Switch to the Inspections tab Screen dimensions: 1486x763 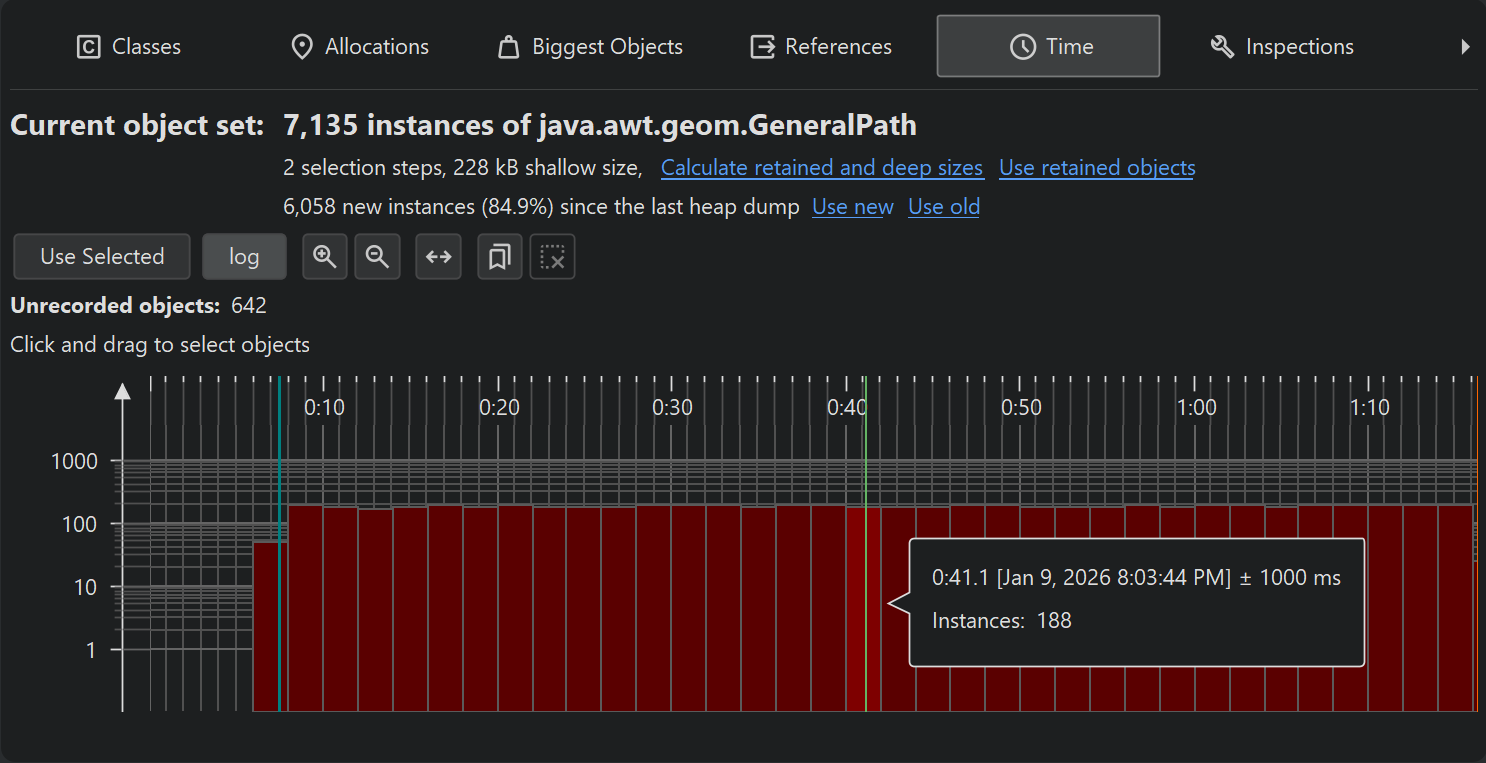point(1282,47)
